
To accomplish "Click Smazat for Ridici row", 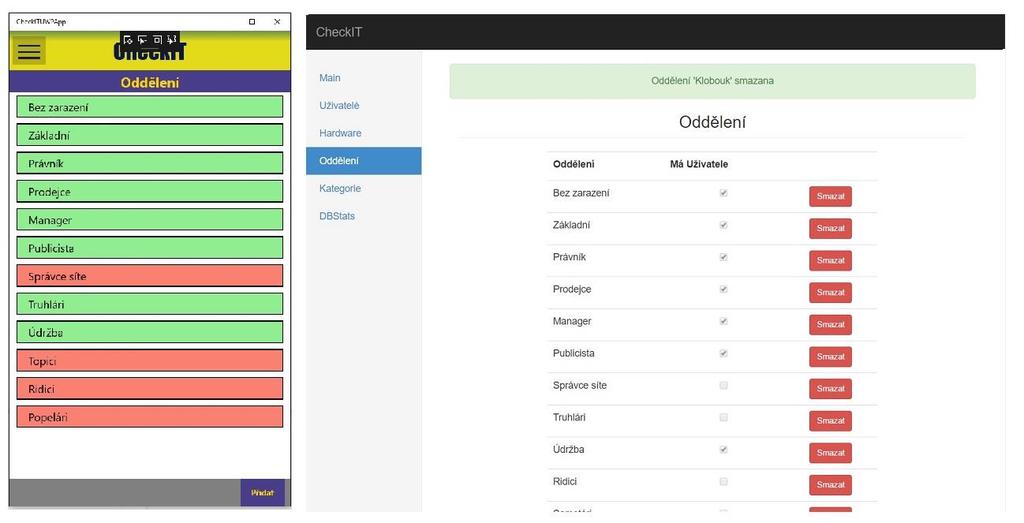I will [830, 484].
